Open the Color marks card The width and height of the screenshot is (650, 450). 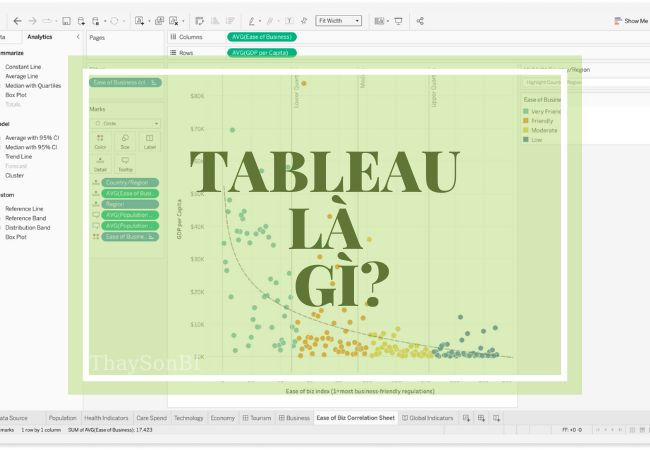click(100, 142)
